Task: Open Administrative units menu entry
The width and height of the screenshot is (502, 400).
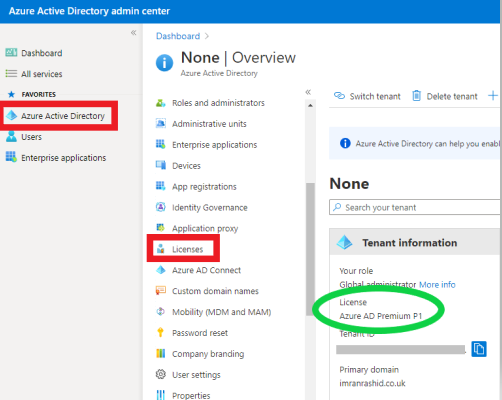Action: point(209,124)
